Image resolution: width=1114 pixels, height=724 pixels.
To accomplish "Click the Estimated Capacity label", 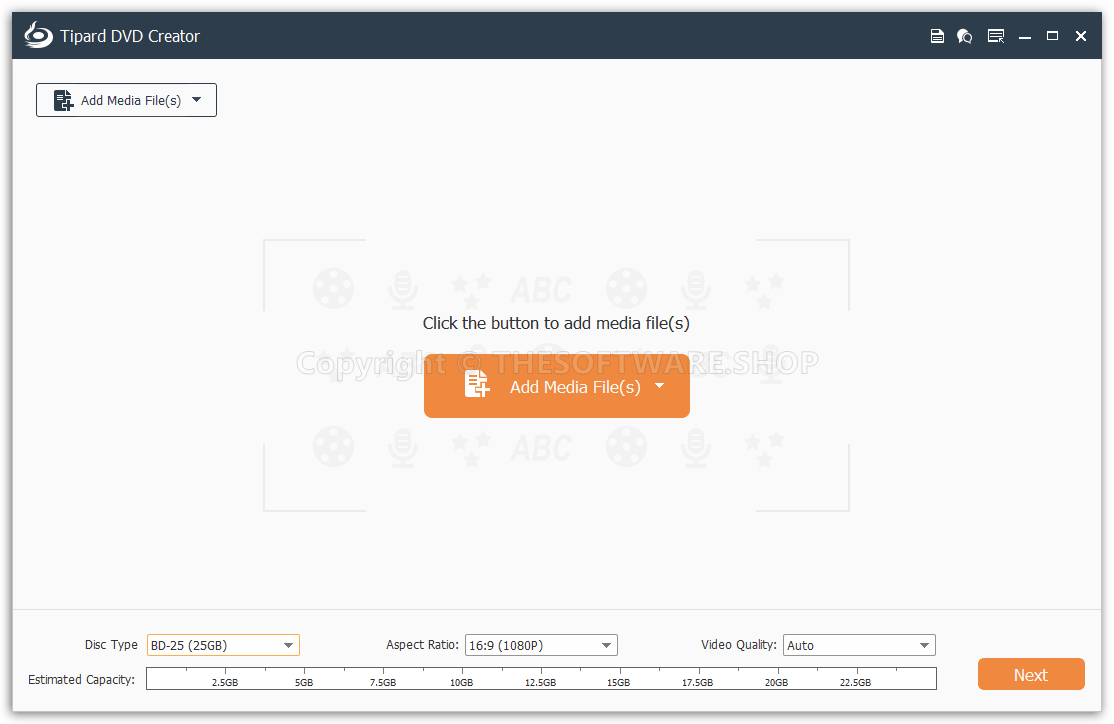I will coord(81,679).
